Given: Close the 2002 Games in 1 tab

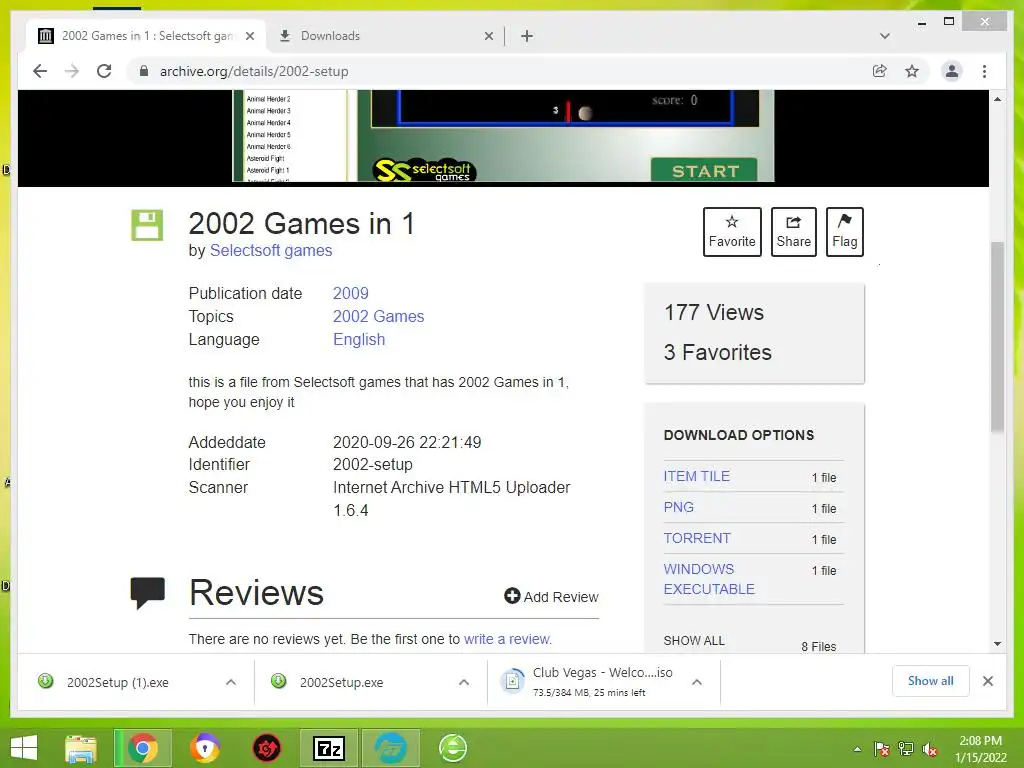Looking at the screenshot, I should click(249, 36).
